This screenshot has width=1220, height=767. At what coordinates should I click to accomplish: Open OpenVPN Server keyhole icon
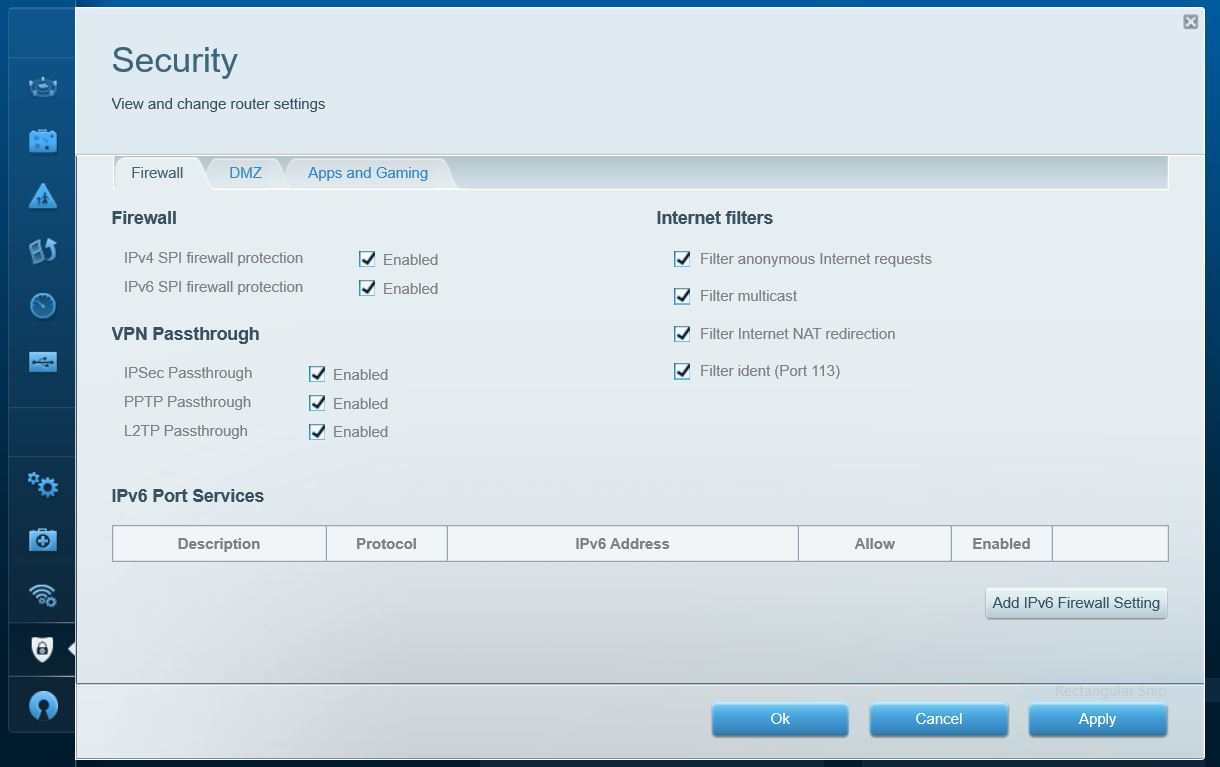[x=42, y=705]
